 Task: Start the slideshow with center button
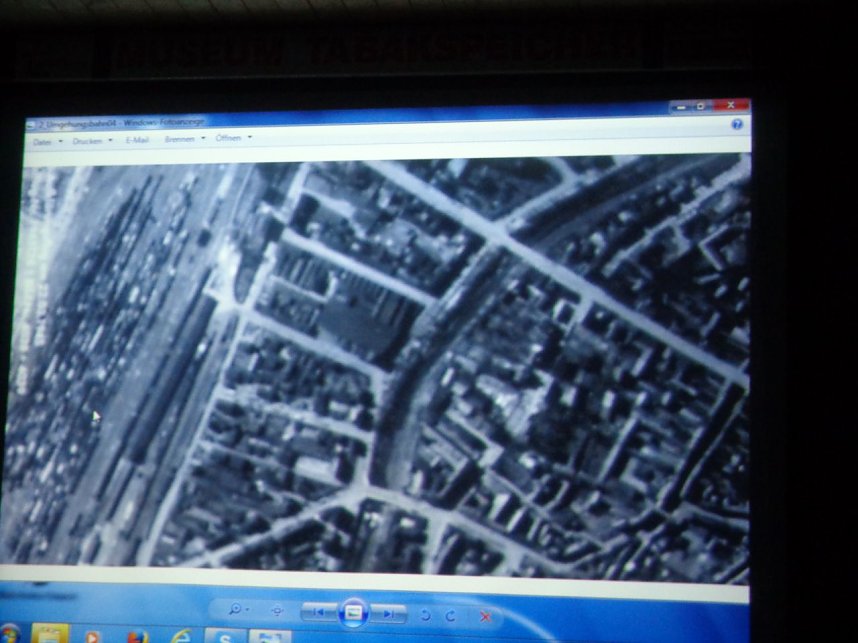(353, 612)
